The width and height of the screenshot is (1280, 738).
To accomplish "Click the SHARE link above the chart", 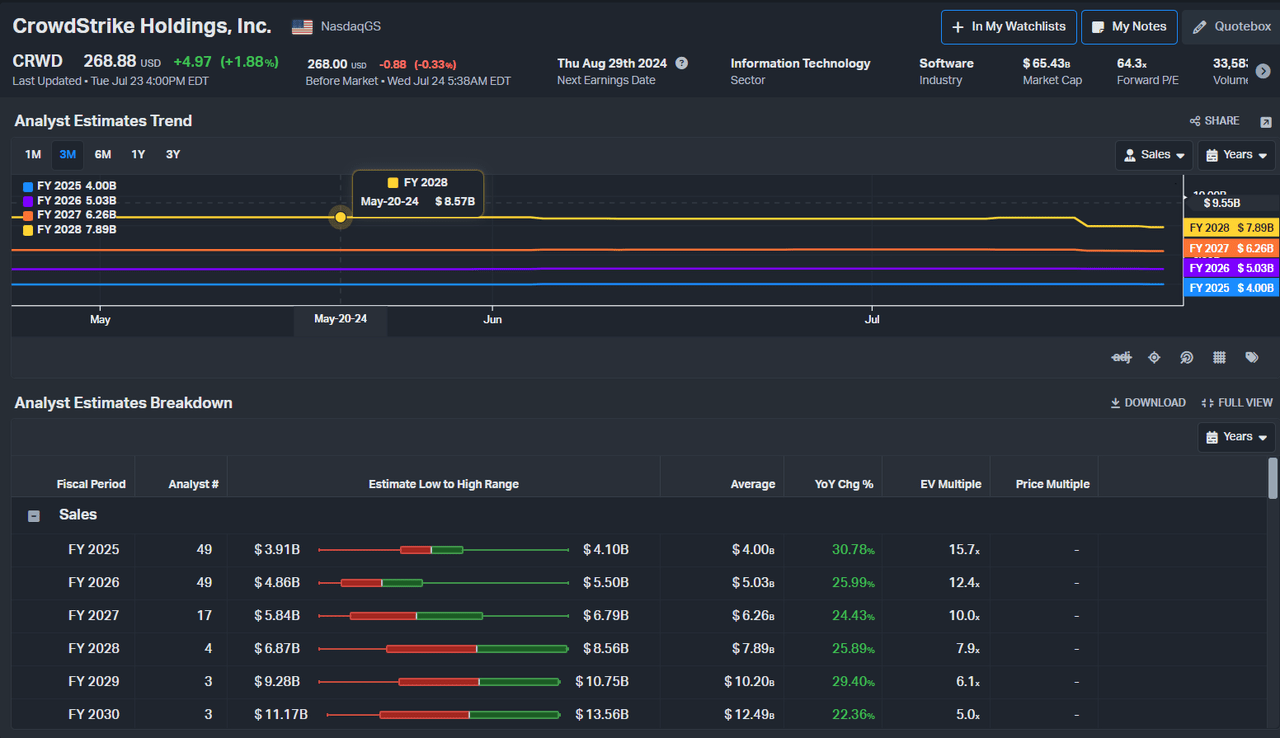I will pyautogui.click(x=1214, y=121).
